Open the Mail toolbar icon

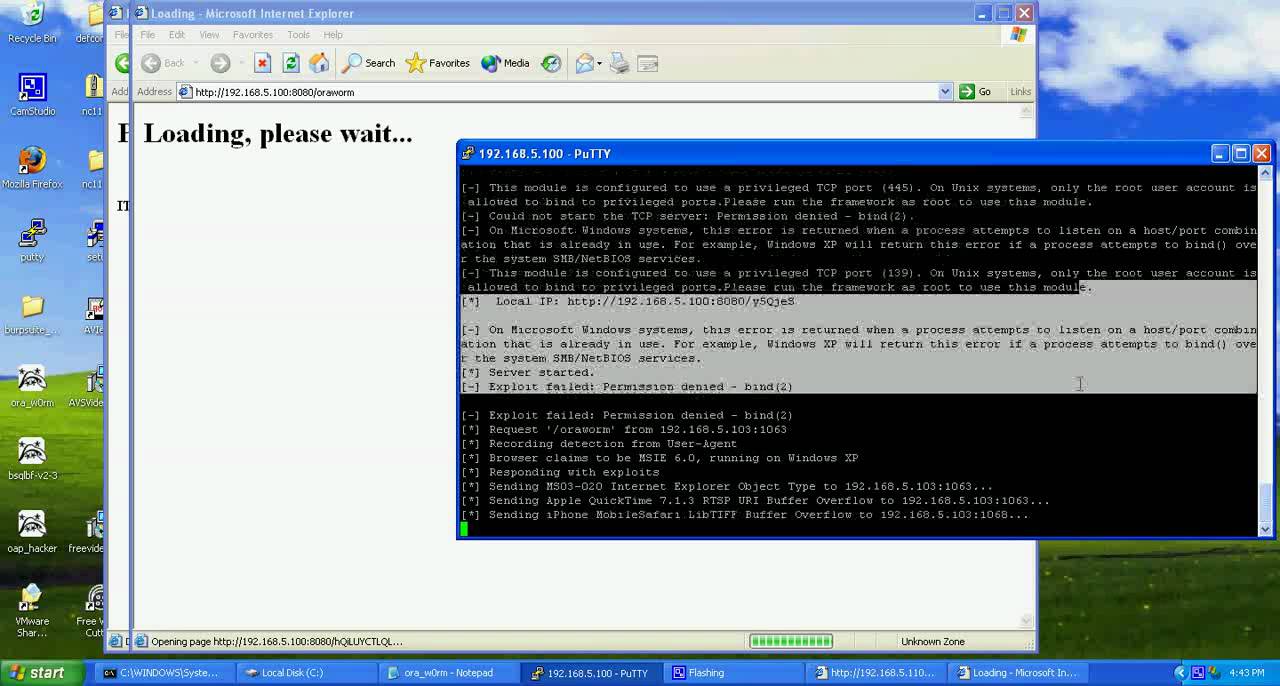(584, 63)
